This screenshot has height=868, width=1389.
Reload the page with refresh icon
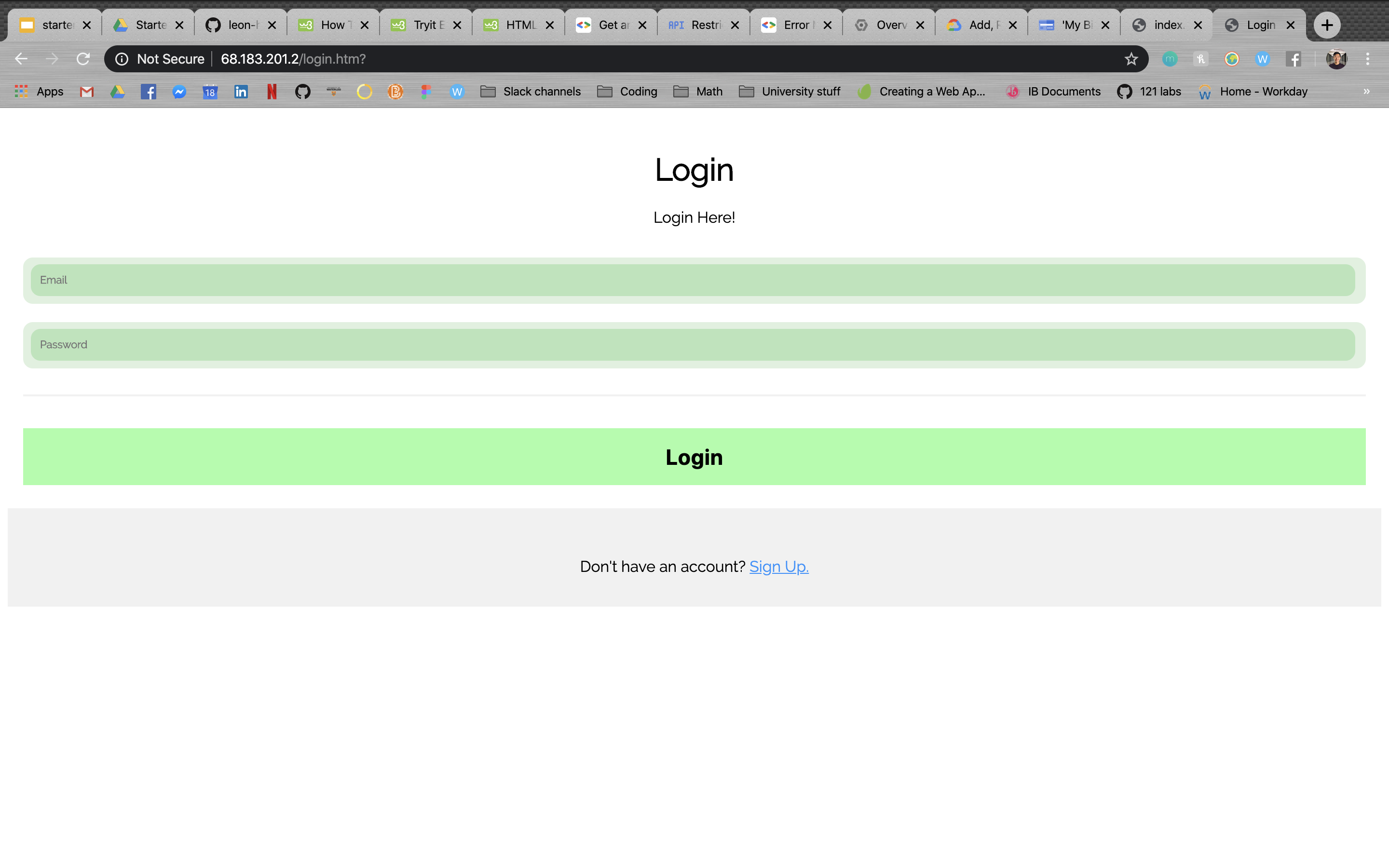[x=83, y=58]
